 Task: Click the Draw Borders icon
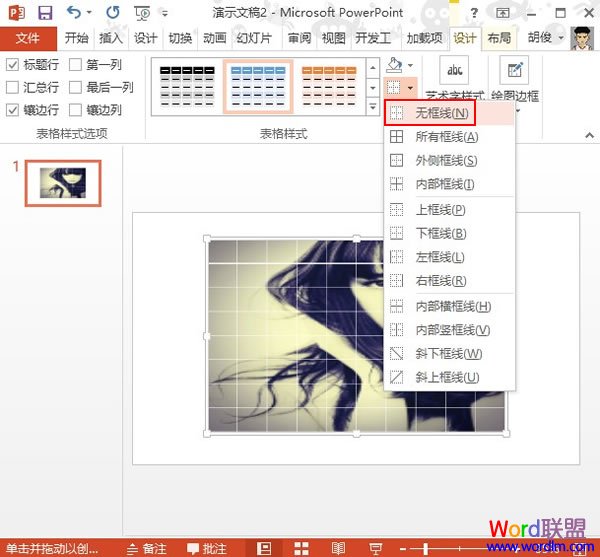[514, 70]
